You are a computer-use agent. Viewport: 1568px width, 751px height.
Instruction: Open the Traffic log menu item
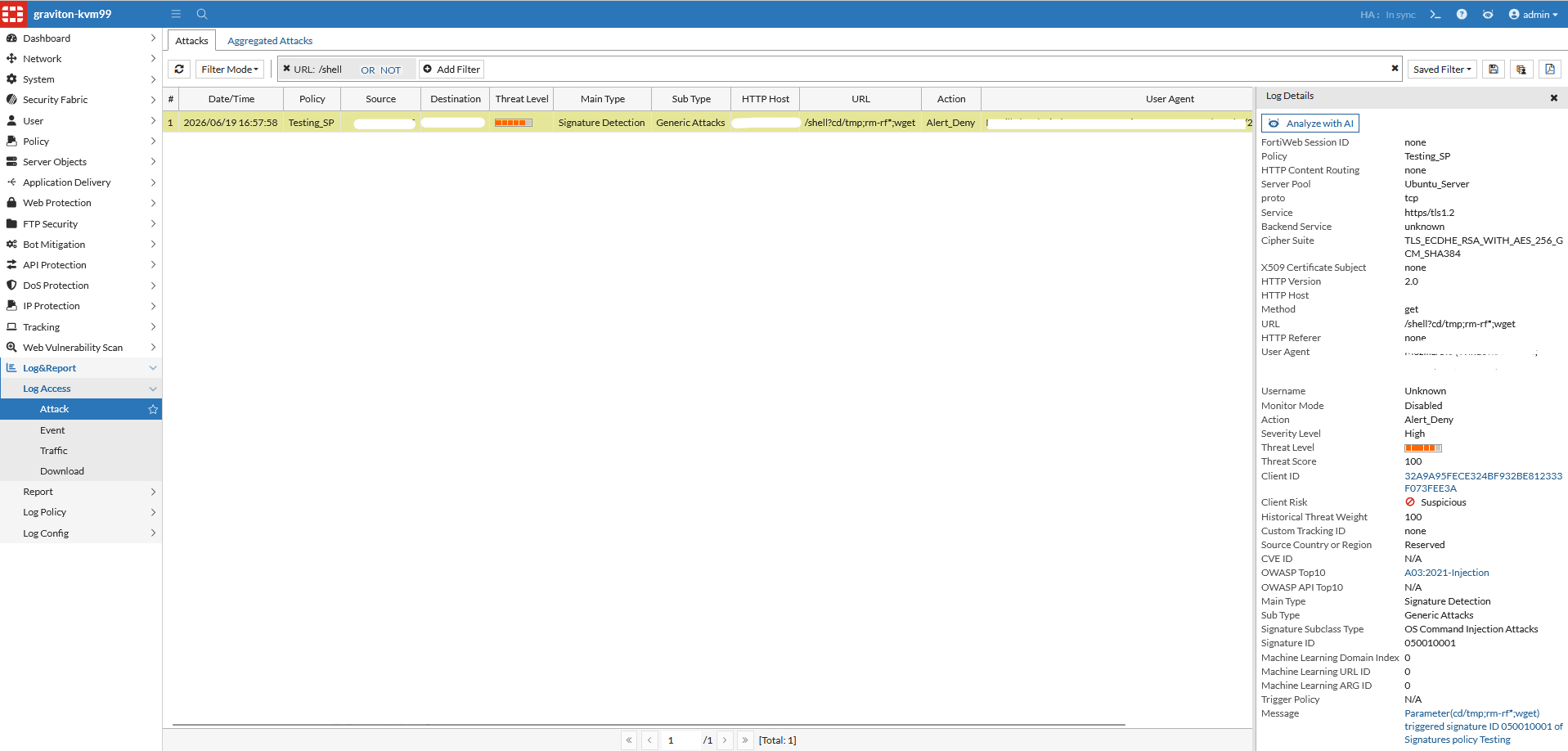[54, 451]
